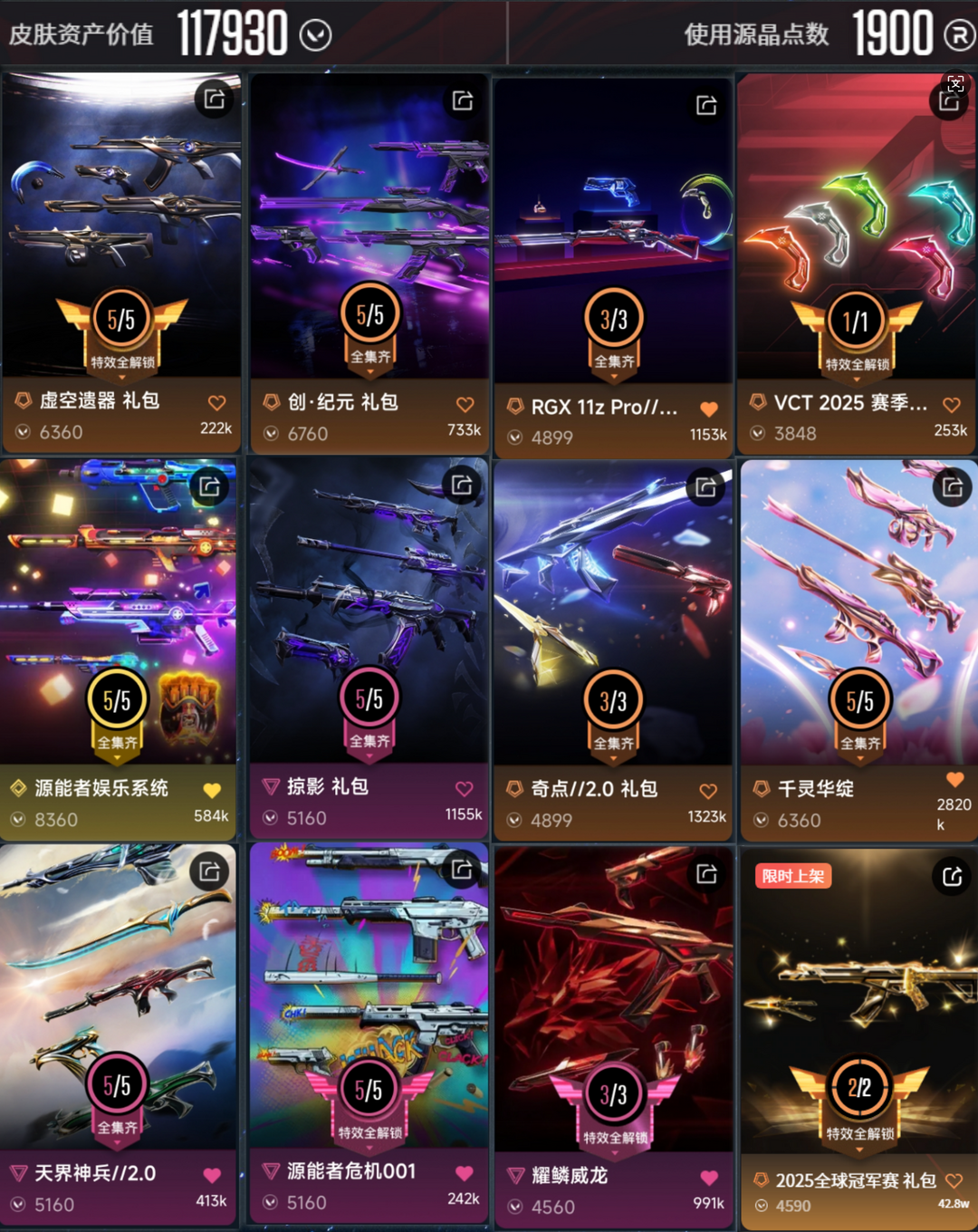Toggle favorite heart on 掠影 礼包
The width and height of the screenshot is (978, 1232).
coord(464,788)
